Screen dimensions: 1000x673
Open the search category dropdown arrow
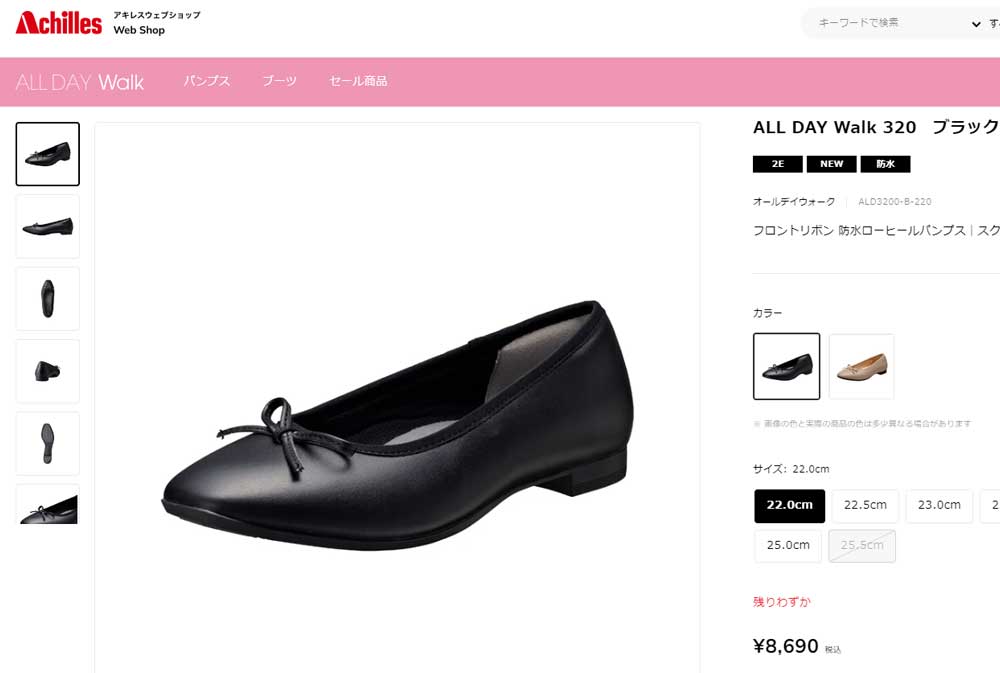tap(976, 24)
